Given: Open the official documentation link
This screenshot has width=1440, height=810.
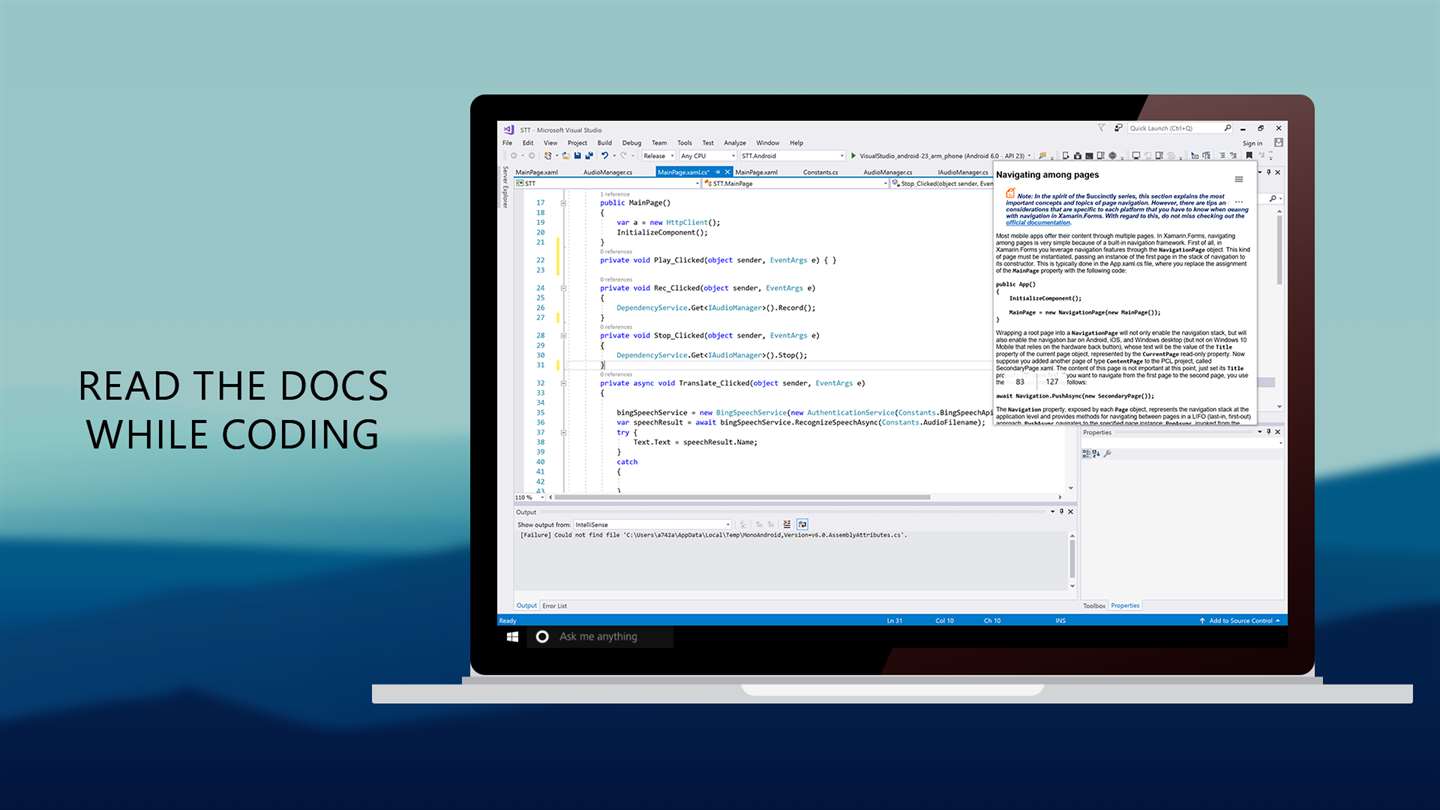Looking at the screenshot, I should point(1038,223).
